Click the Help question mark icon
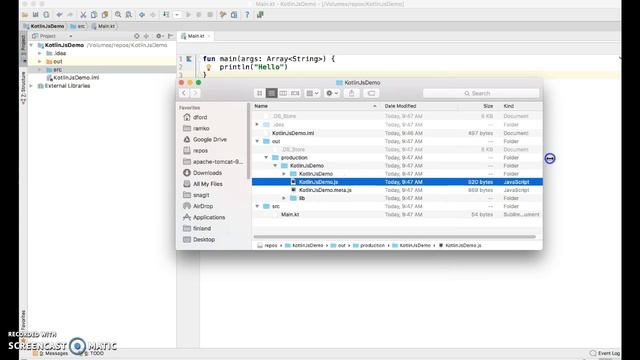 pyautogui.click(x=247, y=15)
